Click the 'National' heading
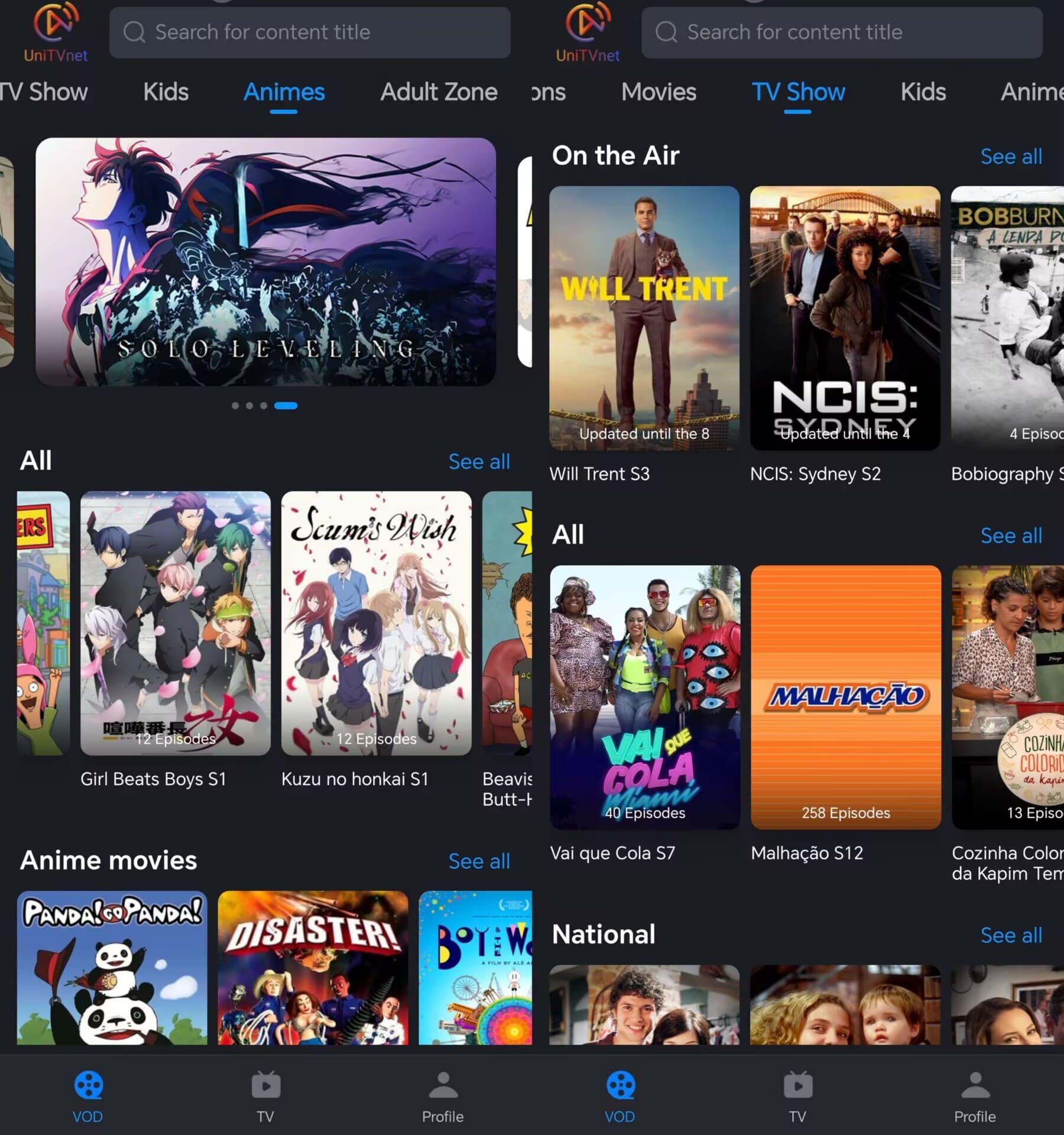Screen dimensions: 1064x1135 coord(604,935)
